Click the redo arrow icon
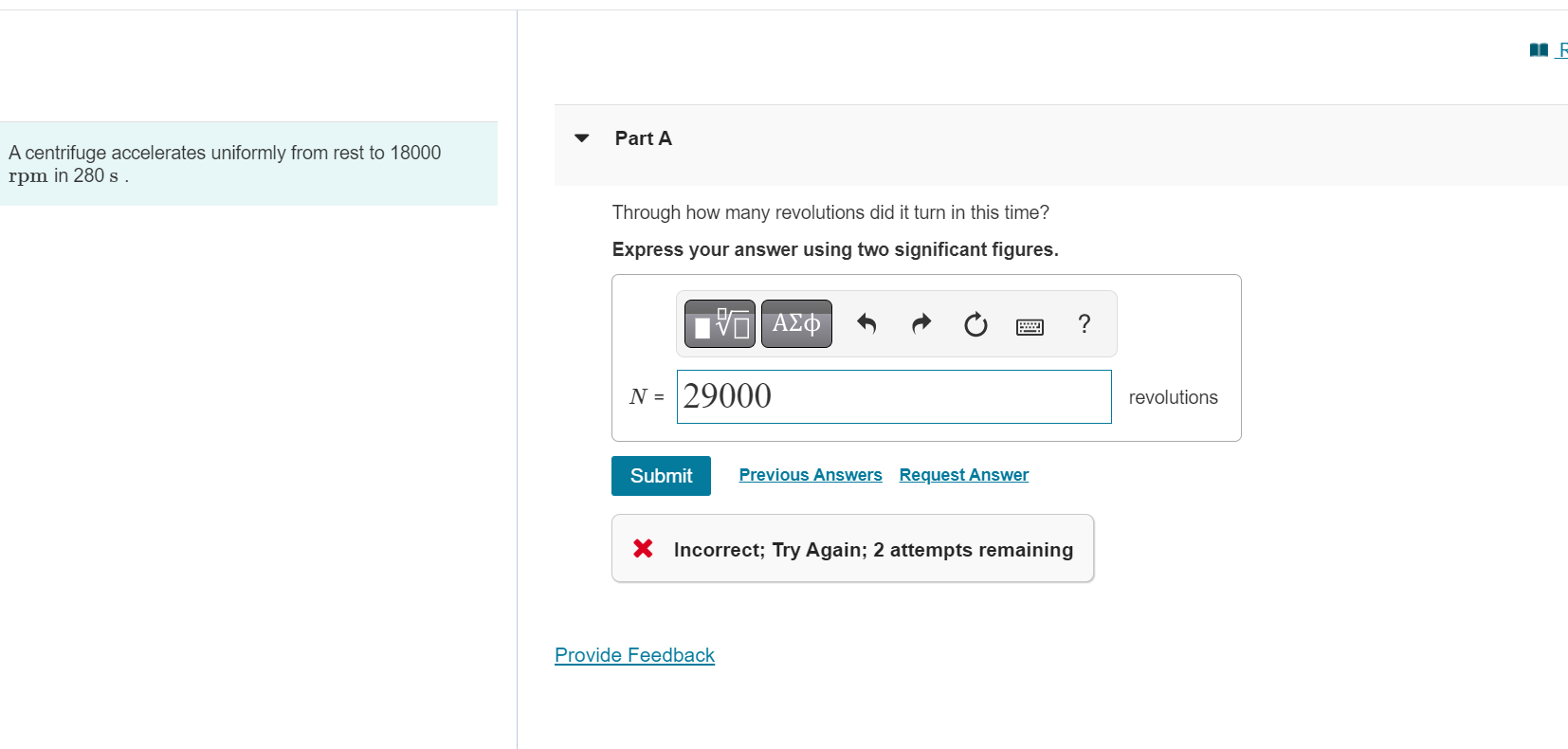 click(921, 324)
